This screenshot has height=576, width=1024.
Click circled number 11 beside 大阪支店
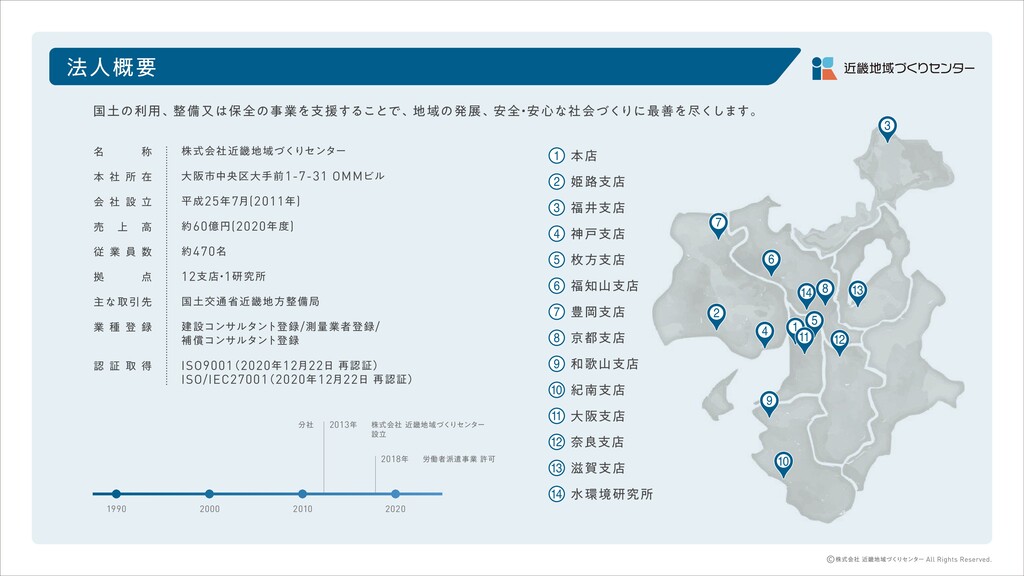tap(556, 416)
